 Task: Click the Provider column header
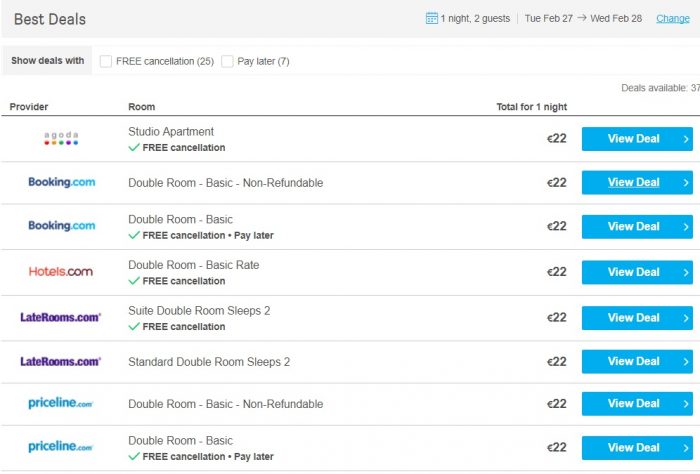[x=29, y=107]
